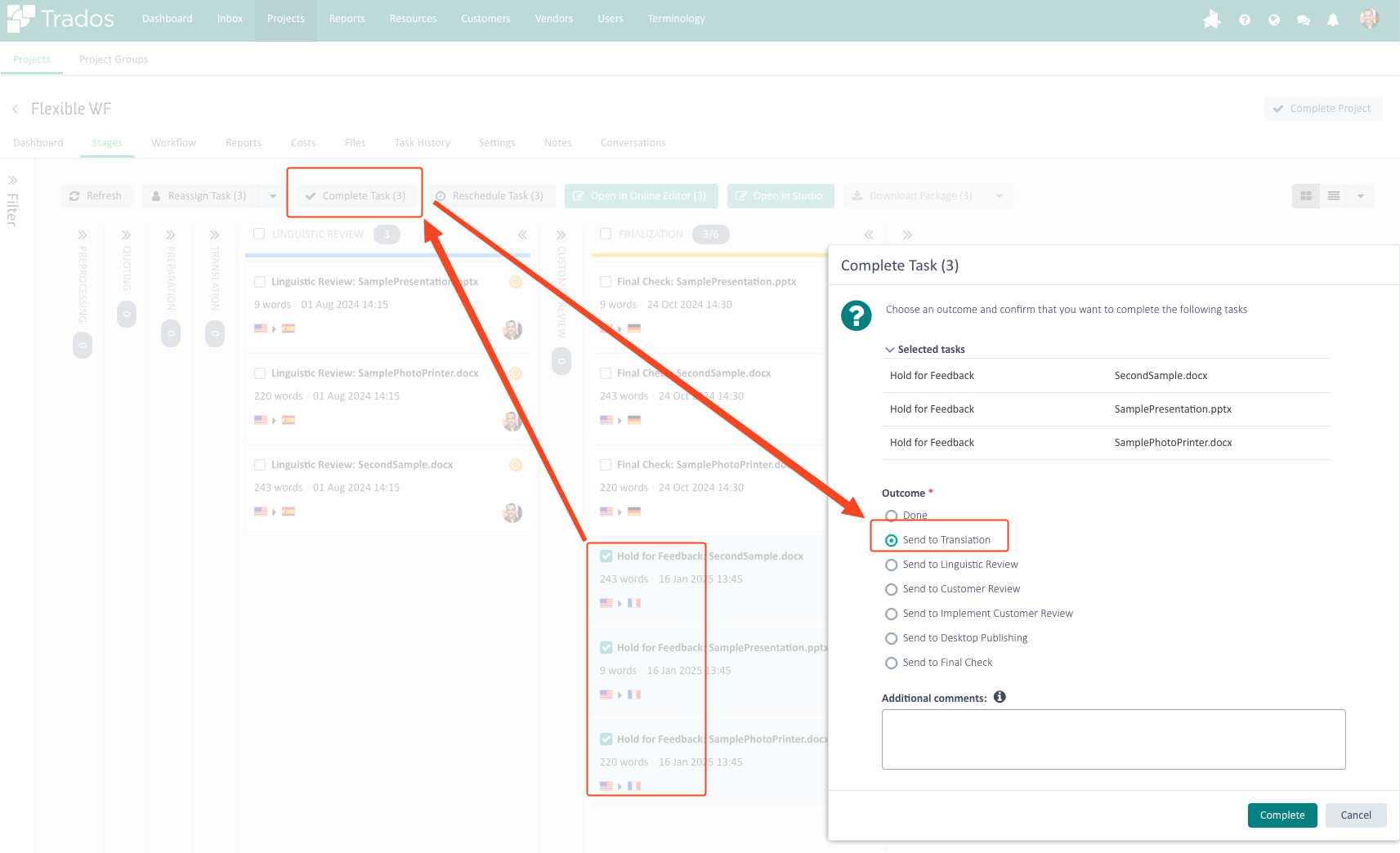Click the Additional comments text box
This screenshot has width=1400, height=853.
click(x=1113, y=739)
